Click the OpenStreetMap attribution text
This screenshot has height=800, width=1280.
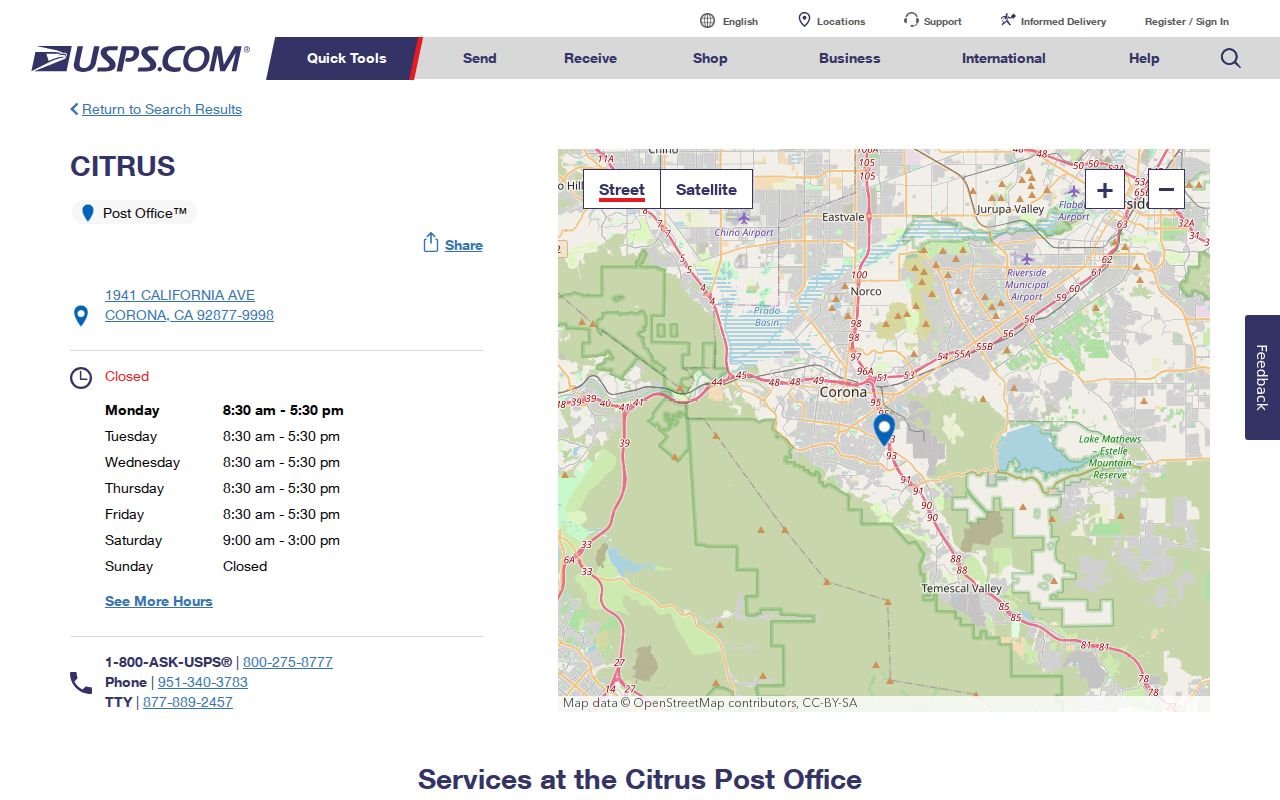(710, 703)
